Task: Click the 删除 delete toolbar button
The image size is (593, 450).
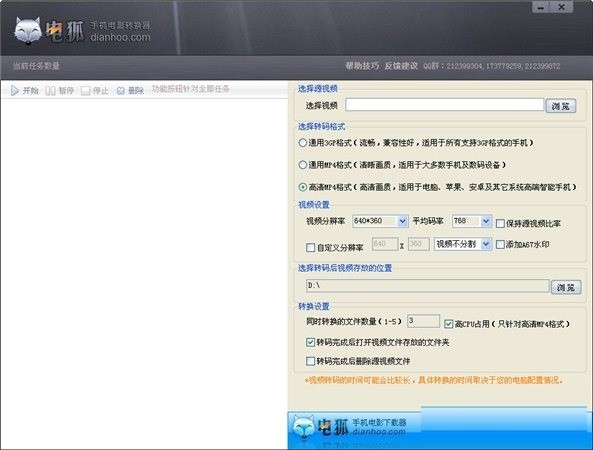Action: tap(130, 91)
